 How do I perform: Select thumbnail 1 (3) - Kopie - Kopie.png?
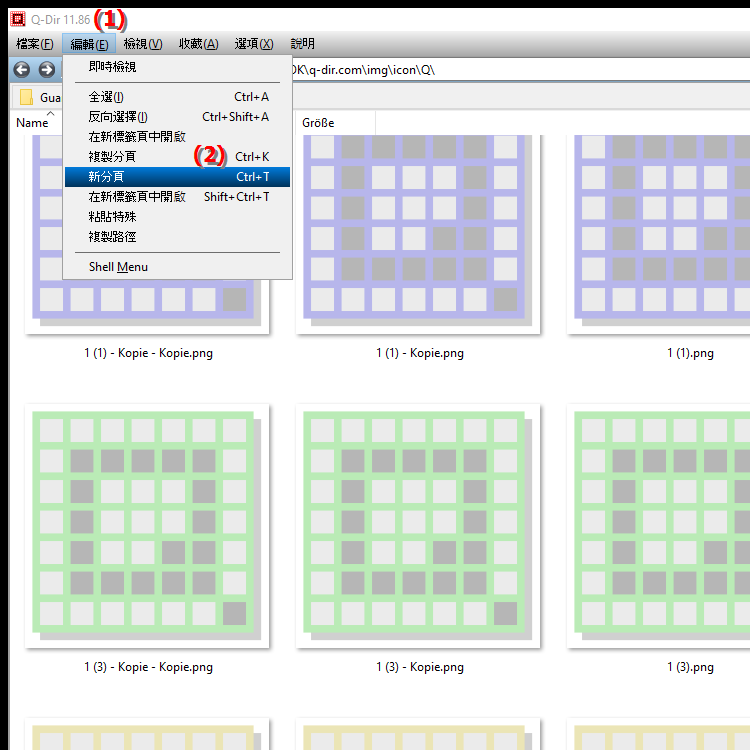click(148, 527)
